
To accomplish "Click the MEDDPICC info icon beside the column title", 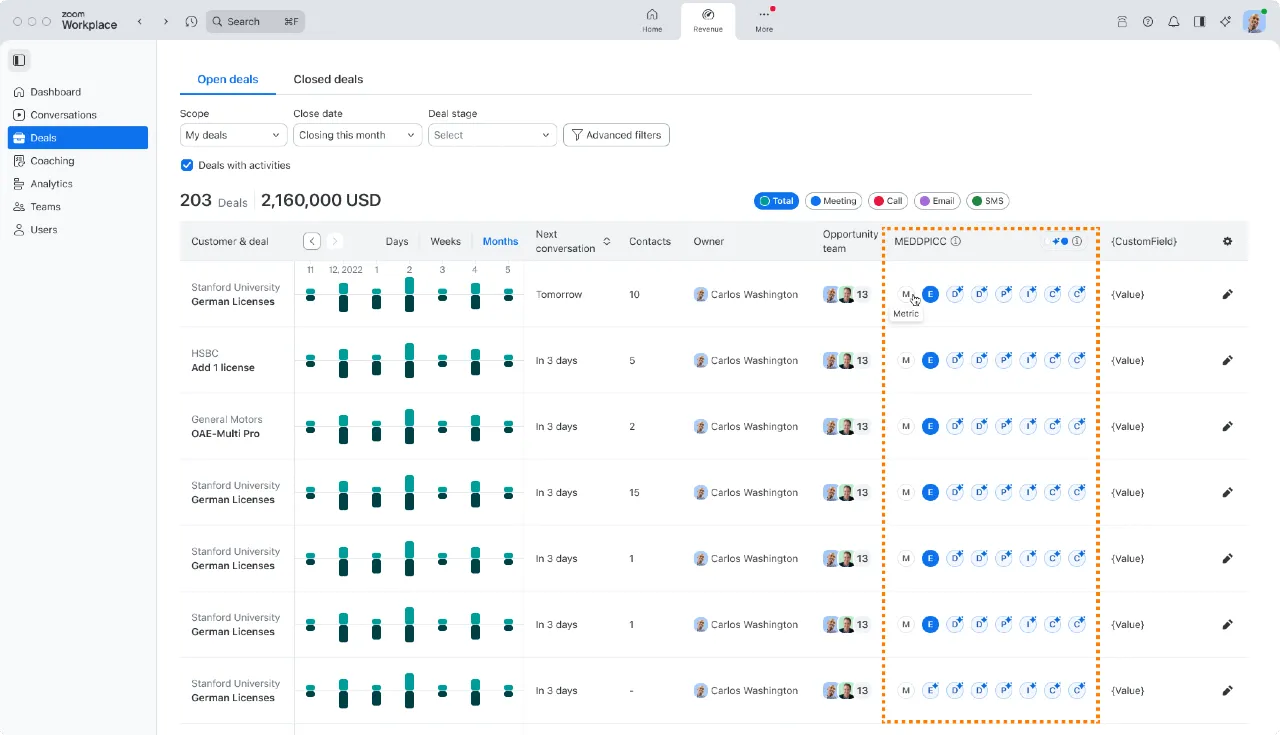I will click(x=956, y=241).
